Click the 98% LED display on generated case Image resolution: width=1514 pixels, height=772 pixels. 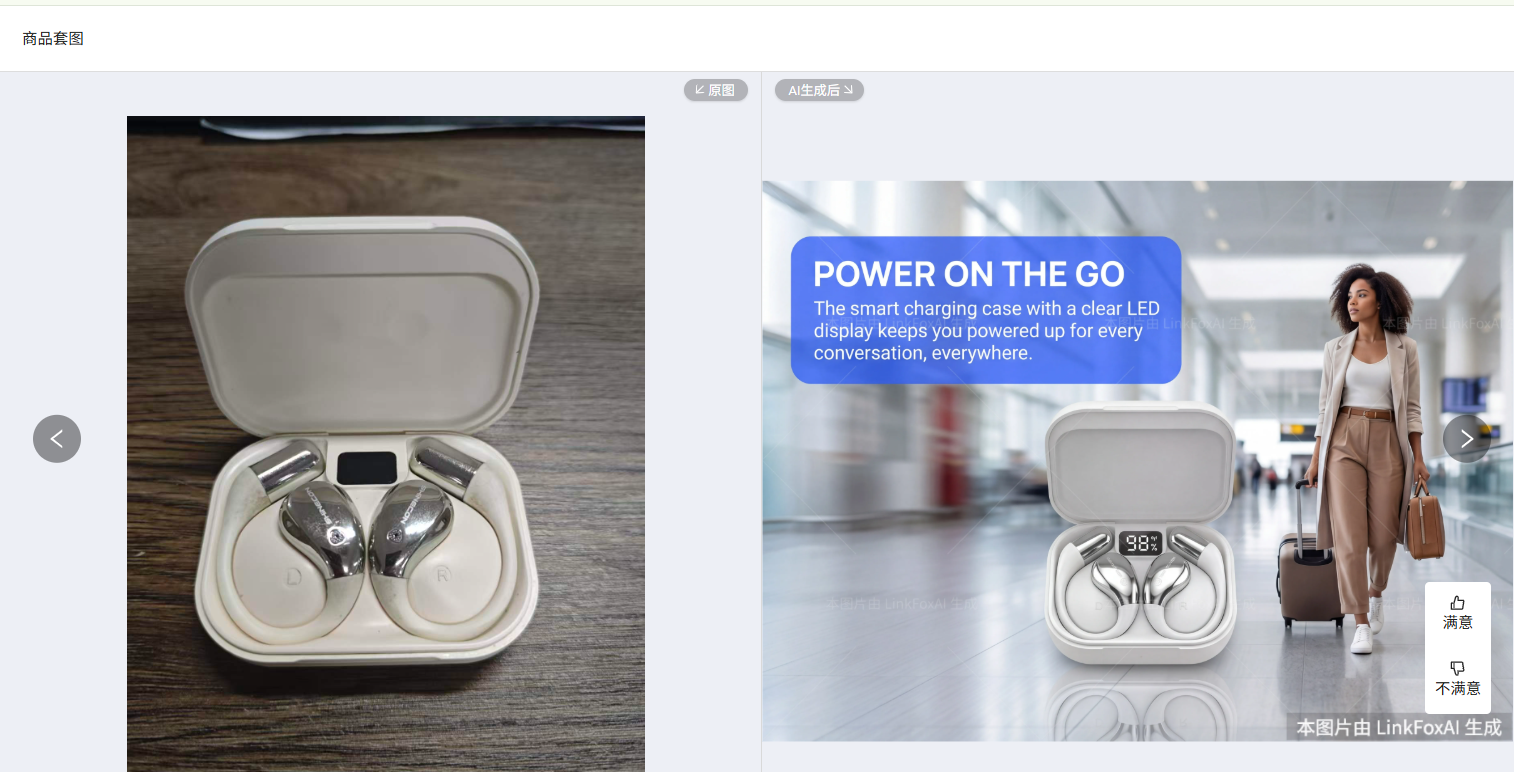click(1140, 543)
